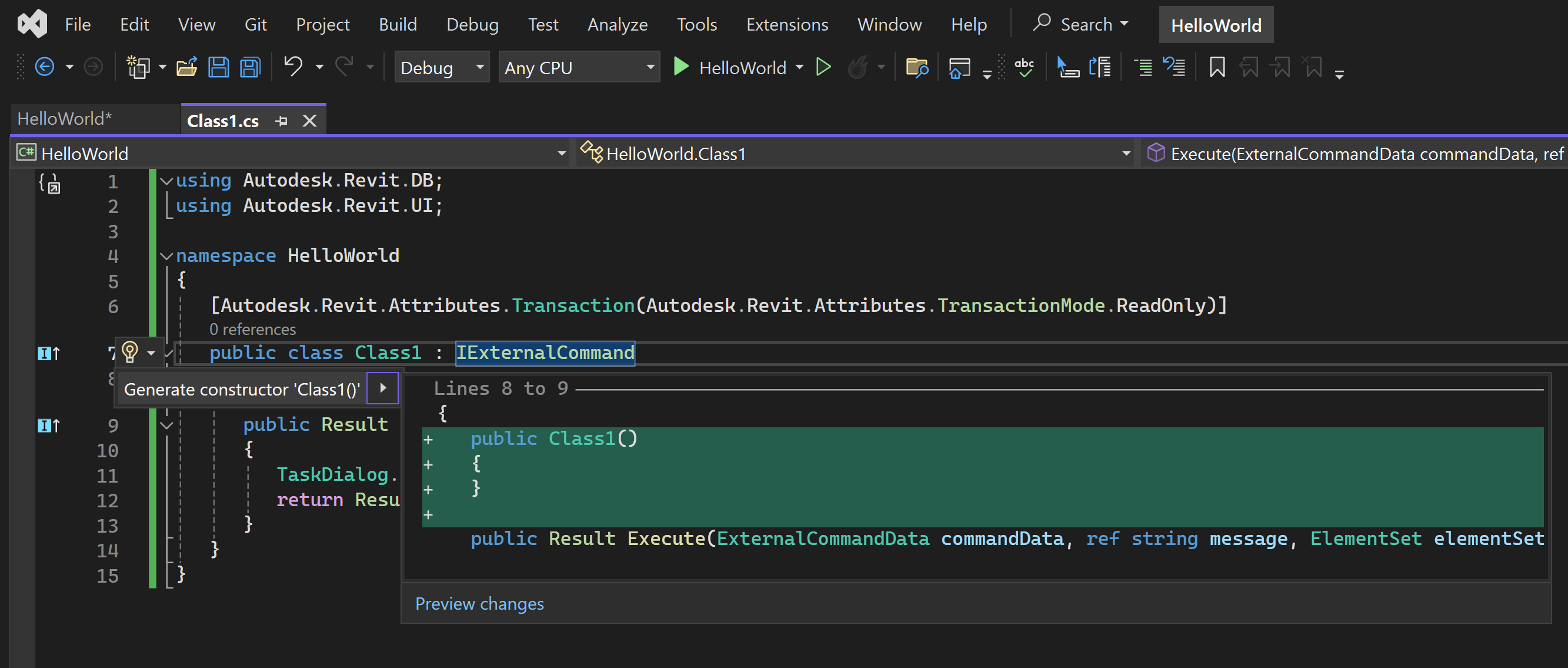Open the View menu
The image size is (1568, 668).
click(196, 24)
